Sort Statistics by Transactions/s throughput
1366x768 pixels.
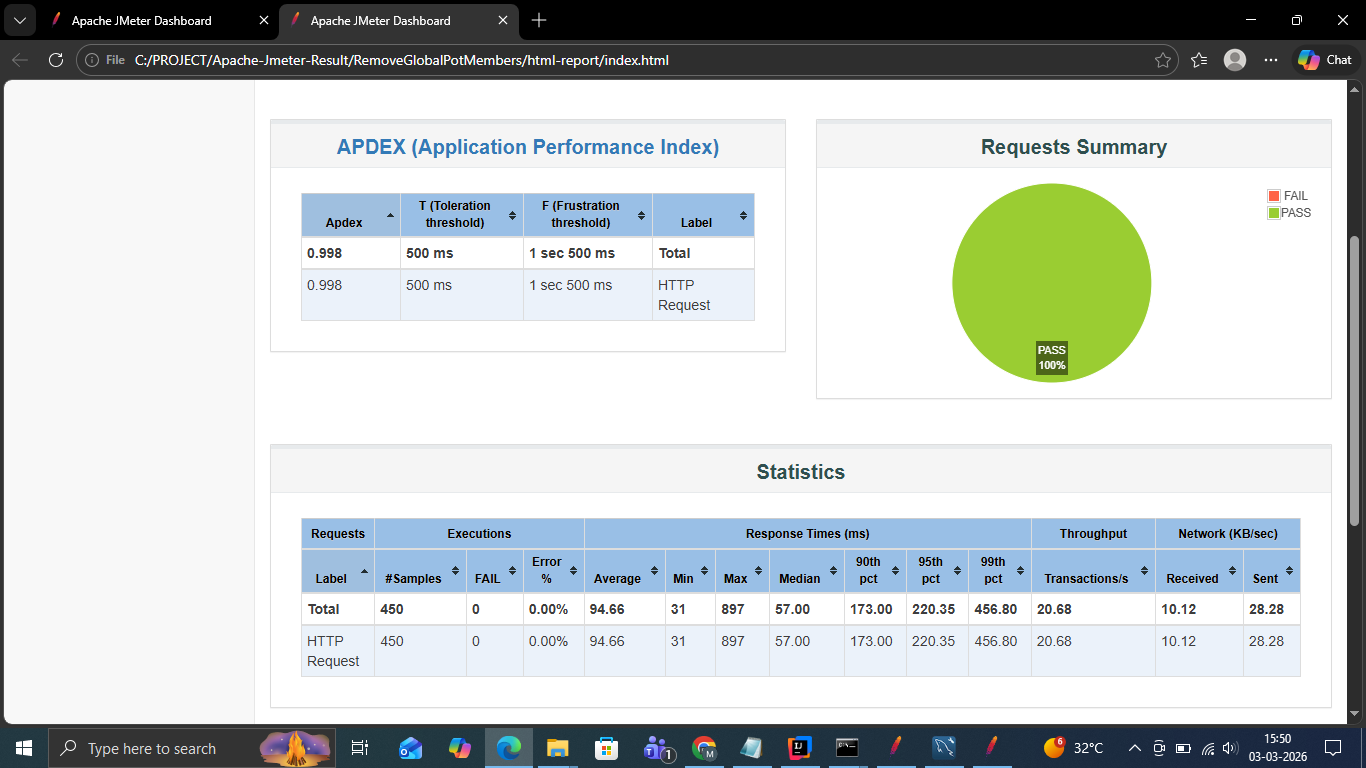[1092, 571]
